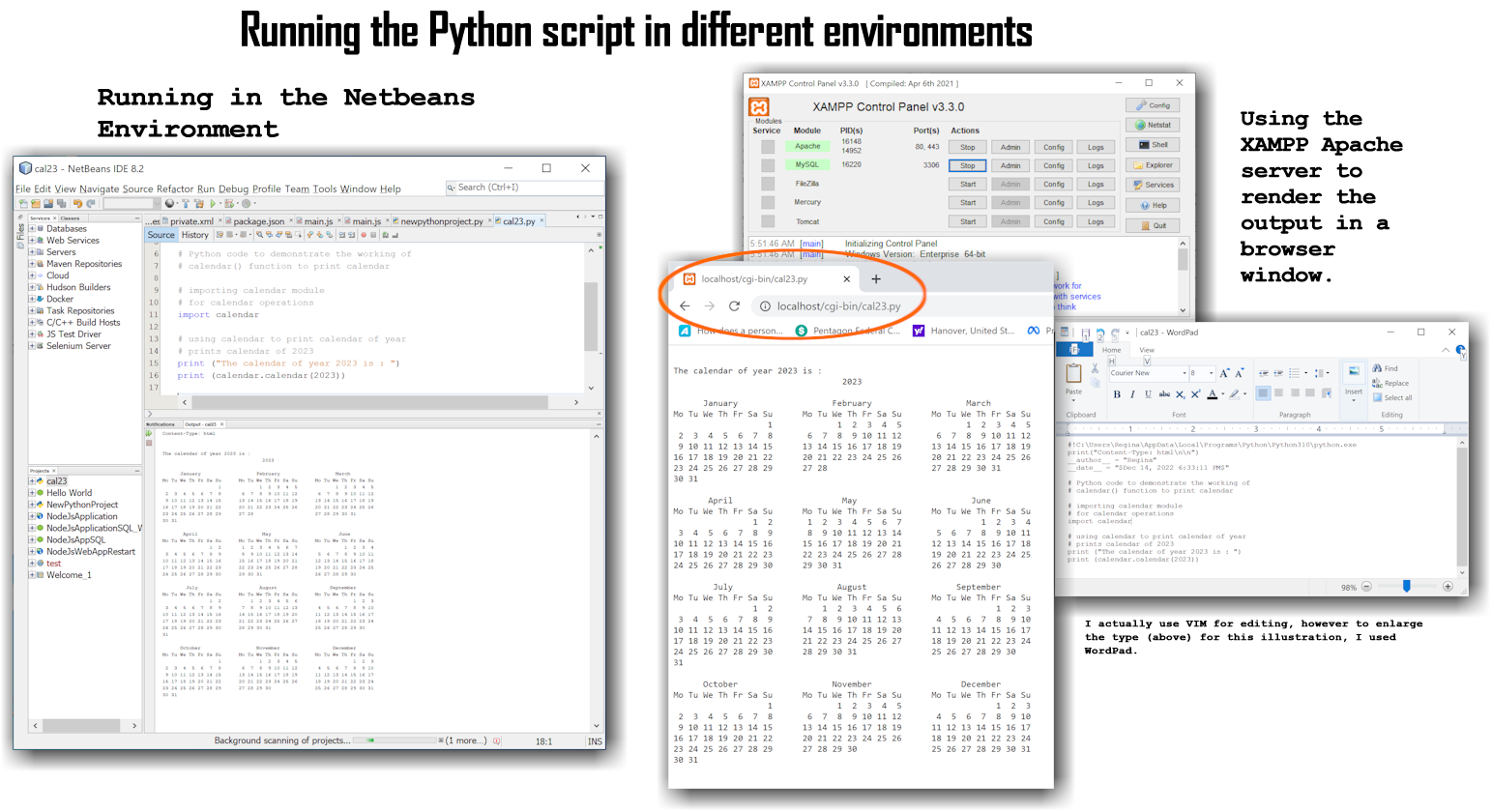Click WordPad Paste clipboard icon
Screen dimensions: 1492x812
(x=1073, y=373)
